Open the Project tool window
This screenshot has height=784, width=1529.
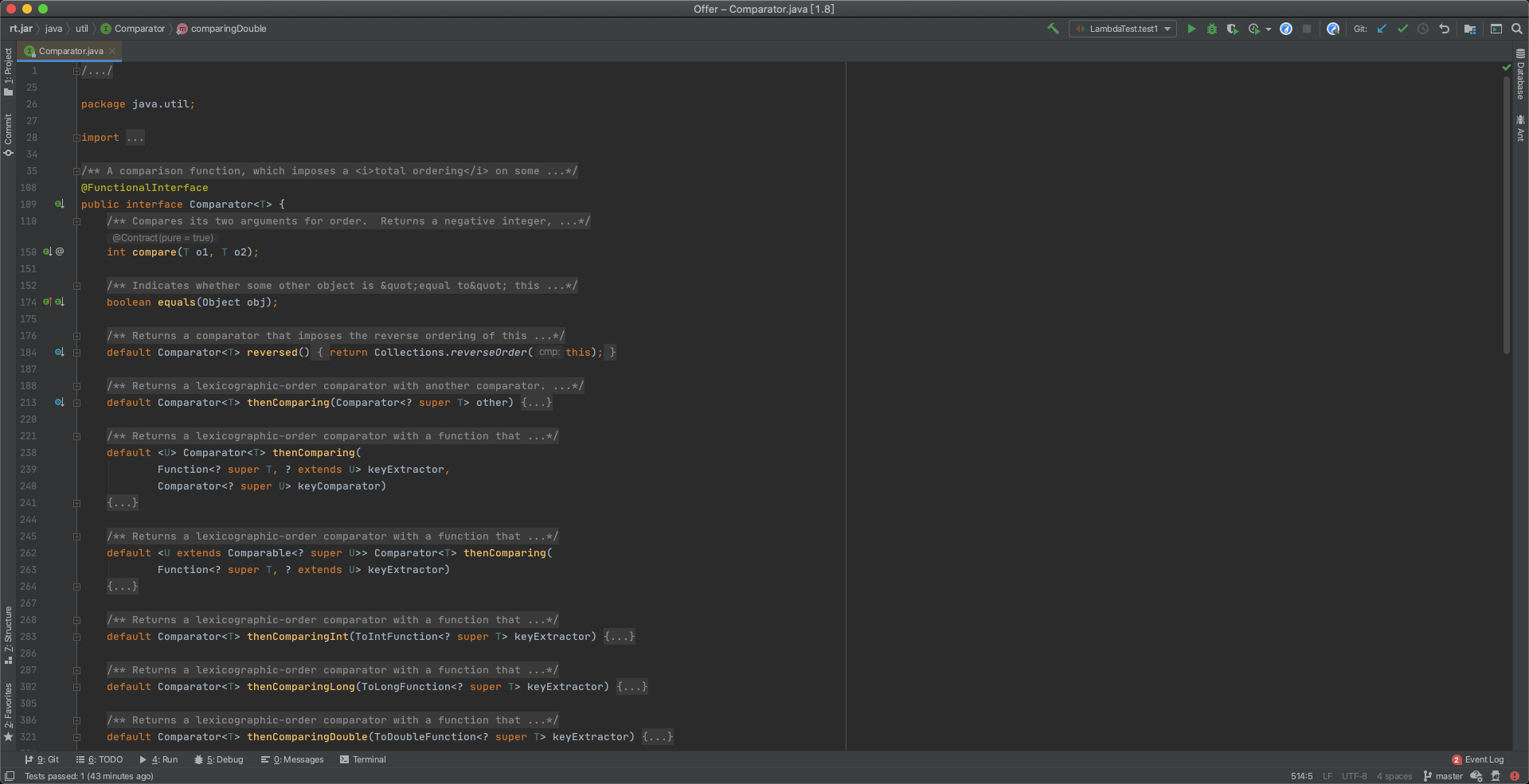point(8,72)
